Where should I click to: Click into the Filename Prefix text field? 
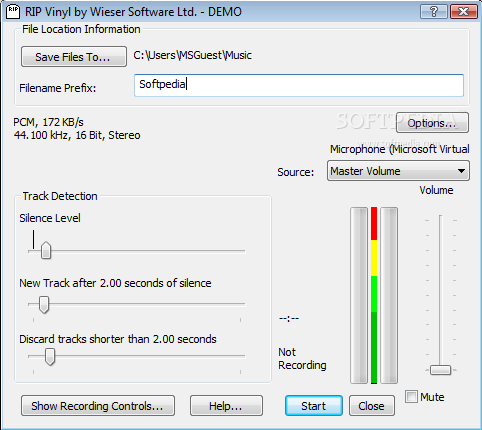tap(299, 86)
